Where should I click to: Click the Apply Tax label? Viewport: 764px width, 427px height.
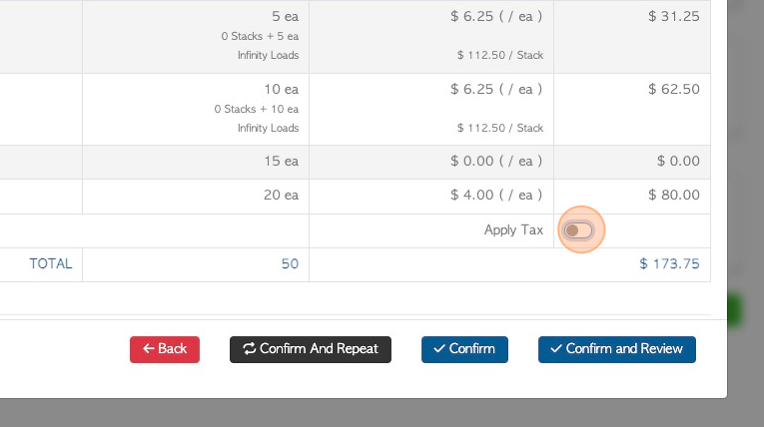tap(513, 230)
